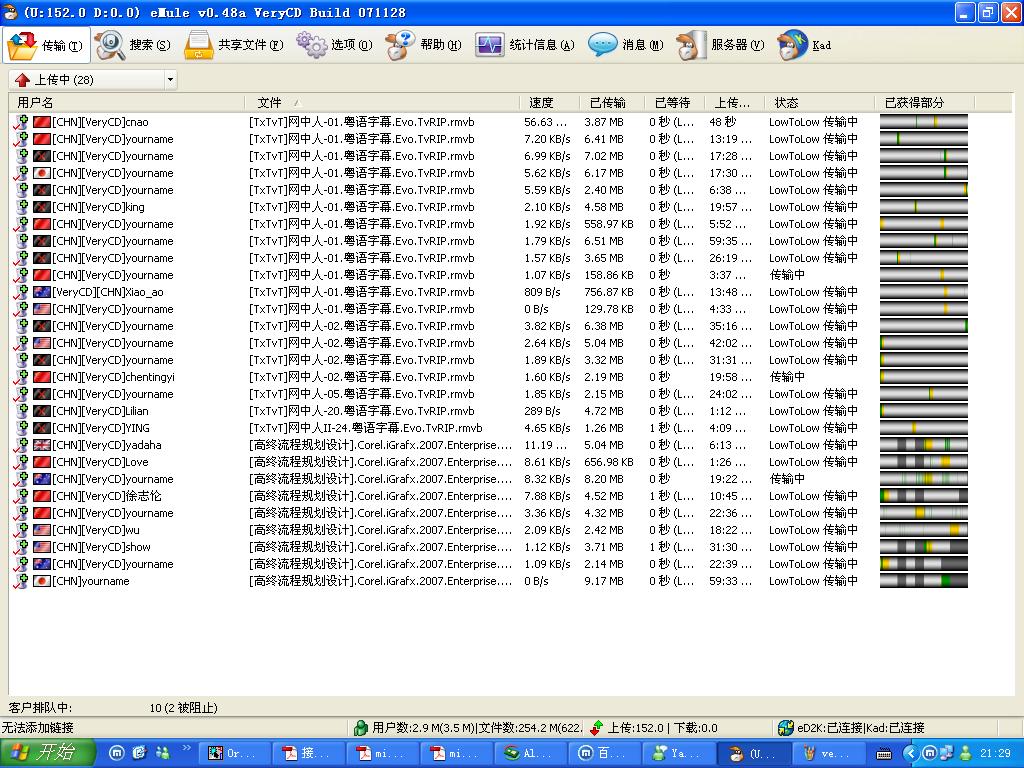Sort by 已等待 column header

tap(673, 103)
